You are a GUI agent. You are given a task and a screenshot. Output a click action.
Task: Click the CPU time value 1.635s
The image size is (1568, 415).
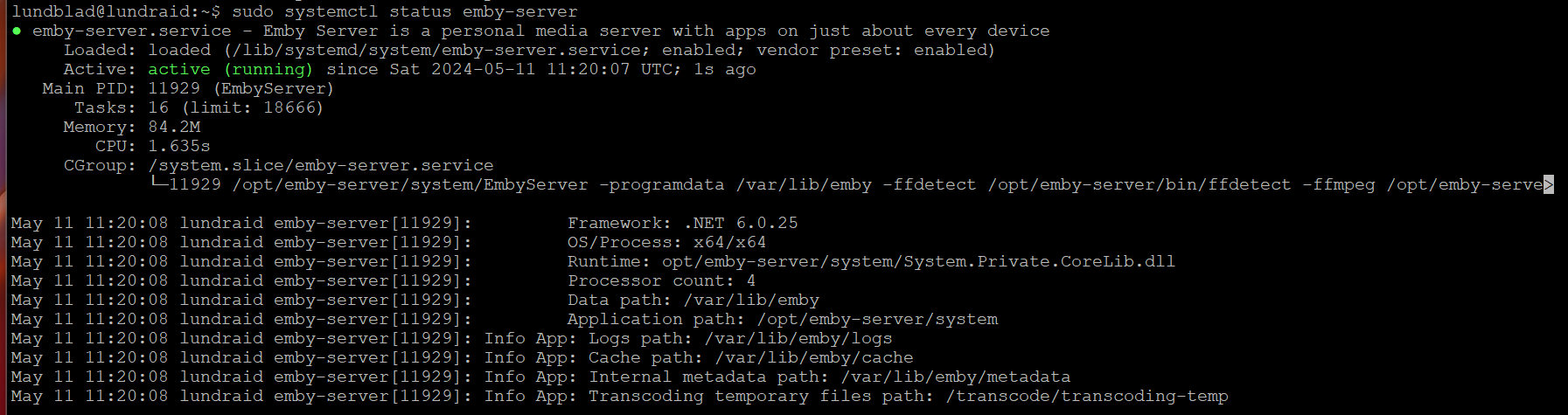(179, 146)
